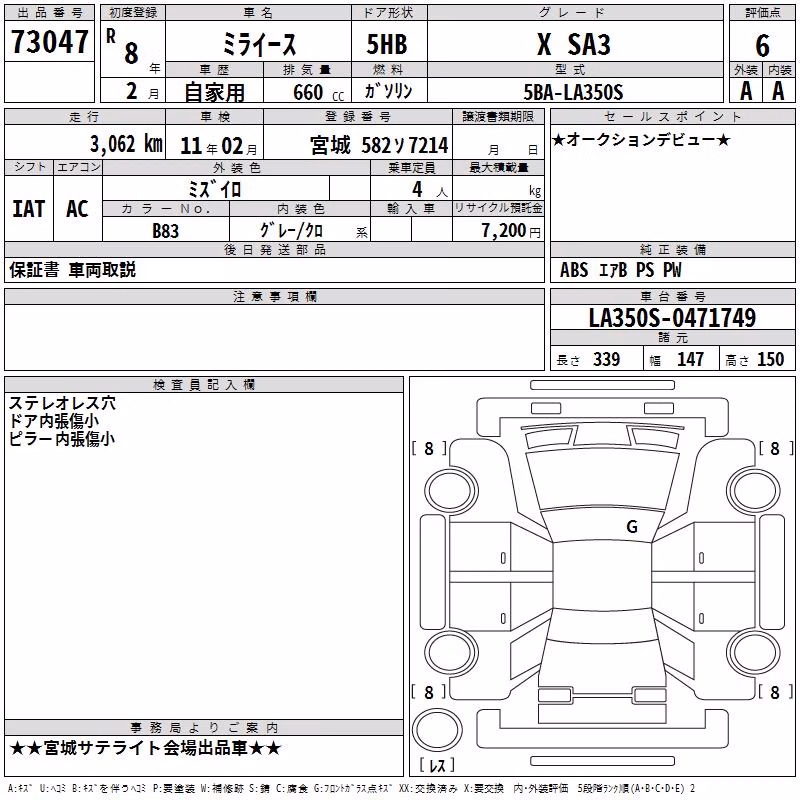Select interior color グレー/クロ
This screenshot has height=800, width=800.
coord(291,230)
